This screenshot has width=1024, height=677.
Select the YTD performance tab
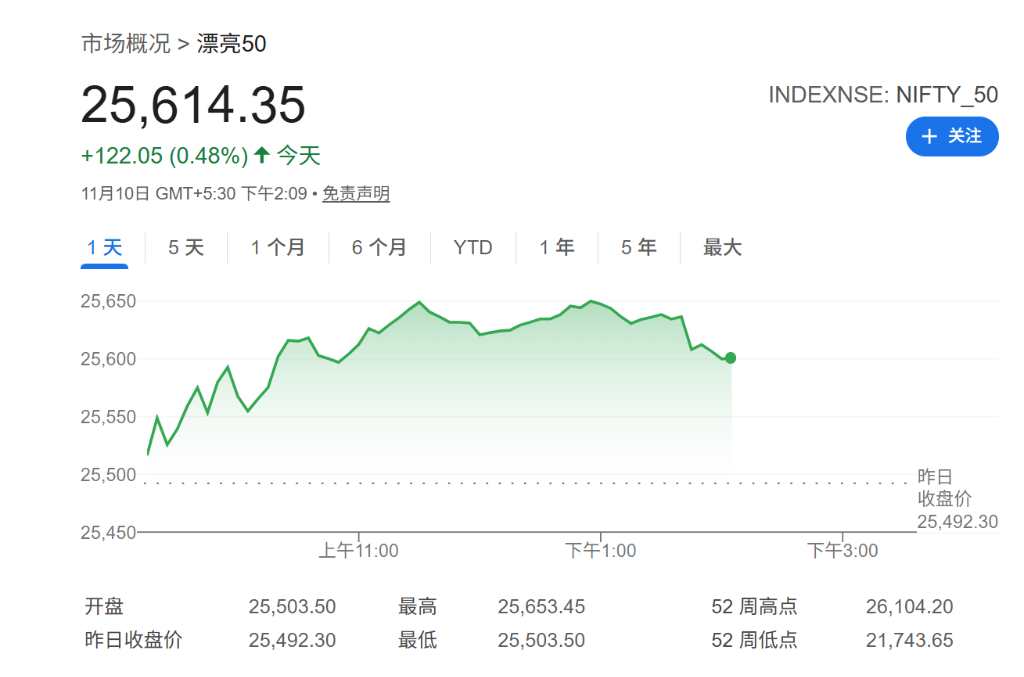[473, 247]
